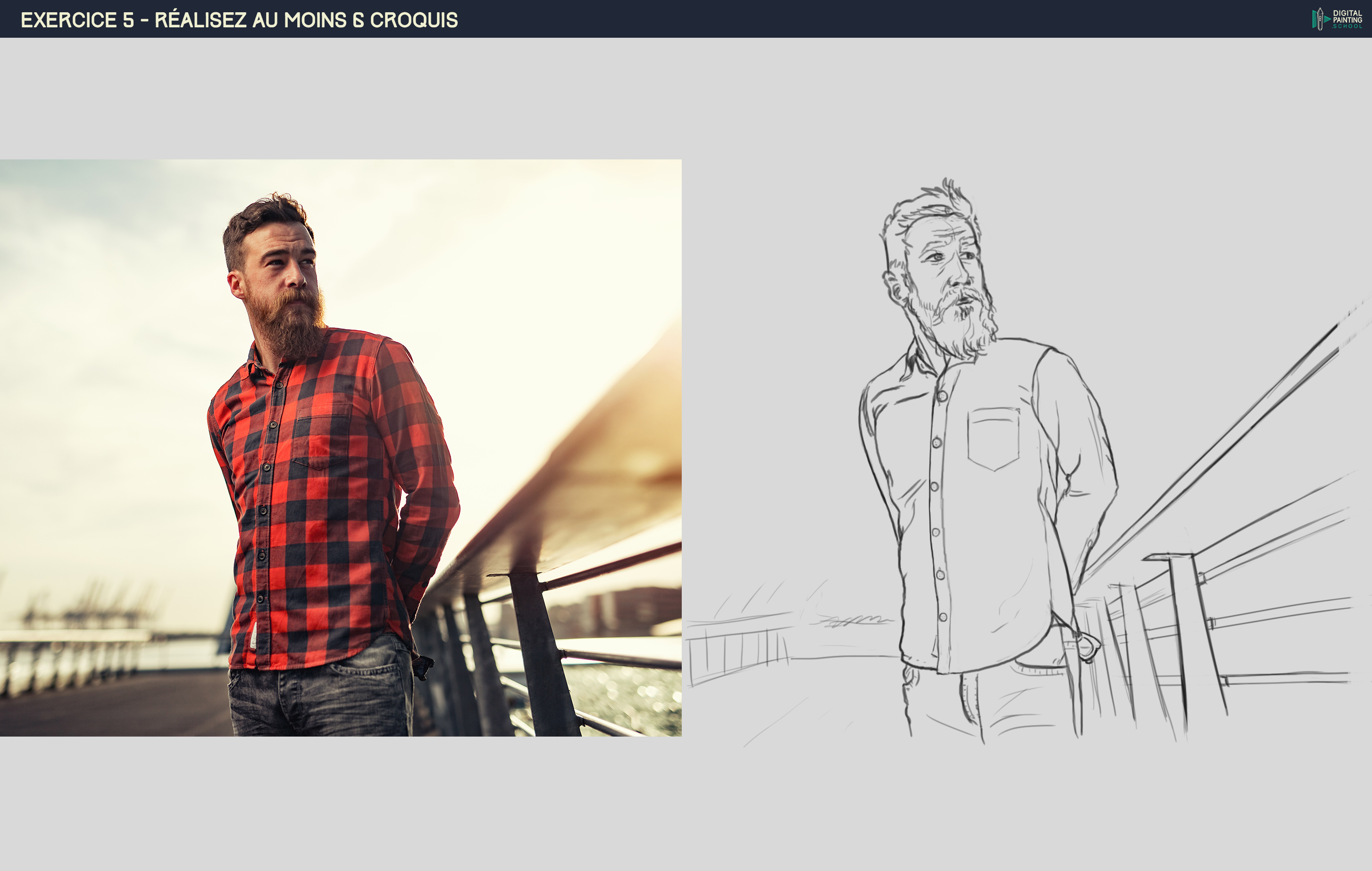The height and width of the screenshot is (871, 1372).
Task: Click the shirt chest pocket in the sketch
Action: click(x=993, y=438)
